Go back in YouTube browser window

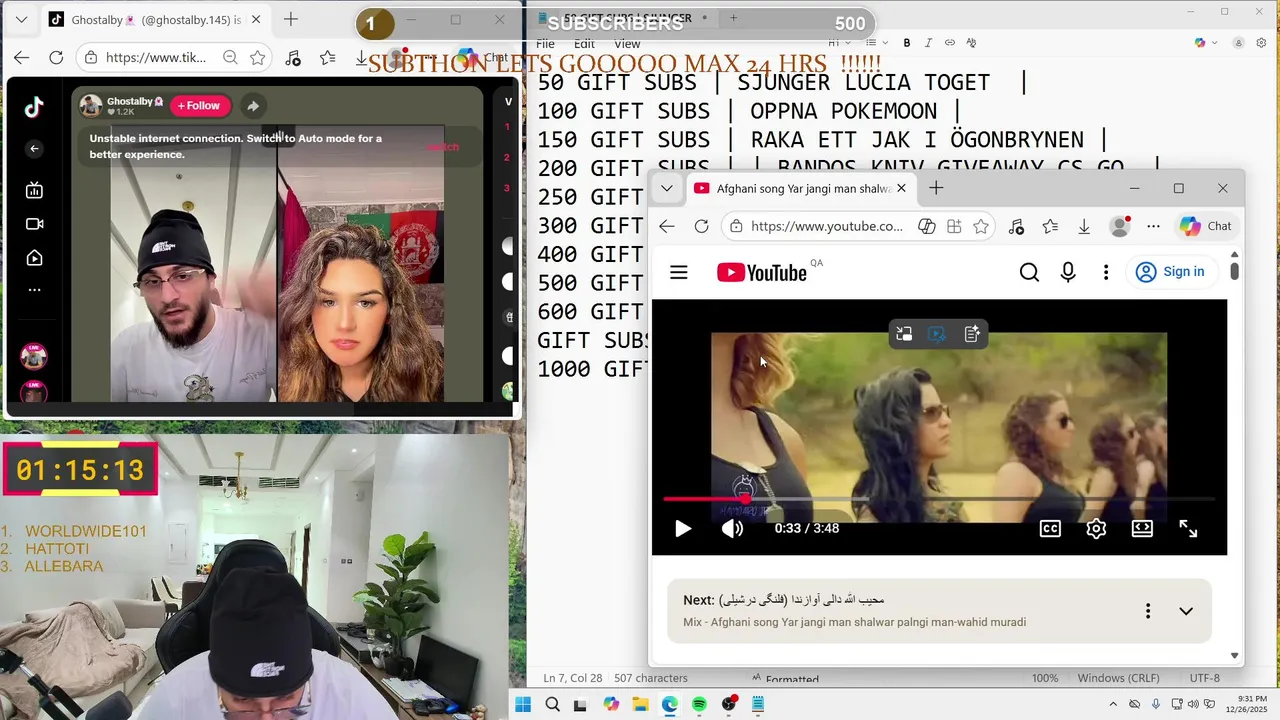click(667, 227)
